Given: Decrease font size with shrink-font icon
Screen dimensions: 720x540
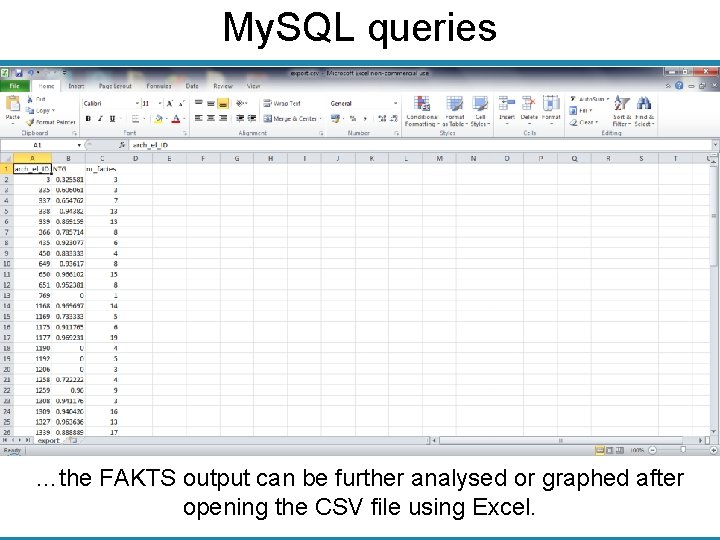Looking at the screenshot, I should [x=182, y=104].
